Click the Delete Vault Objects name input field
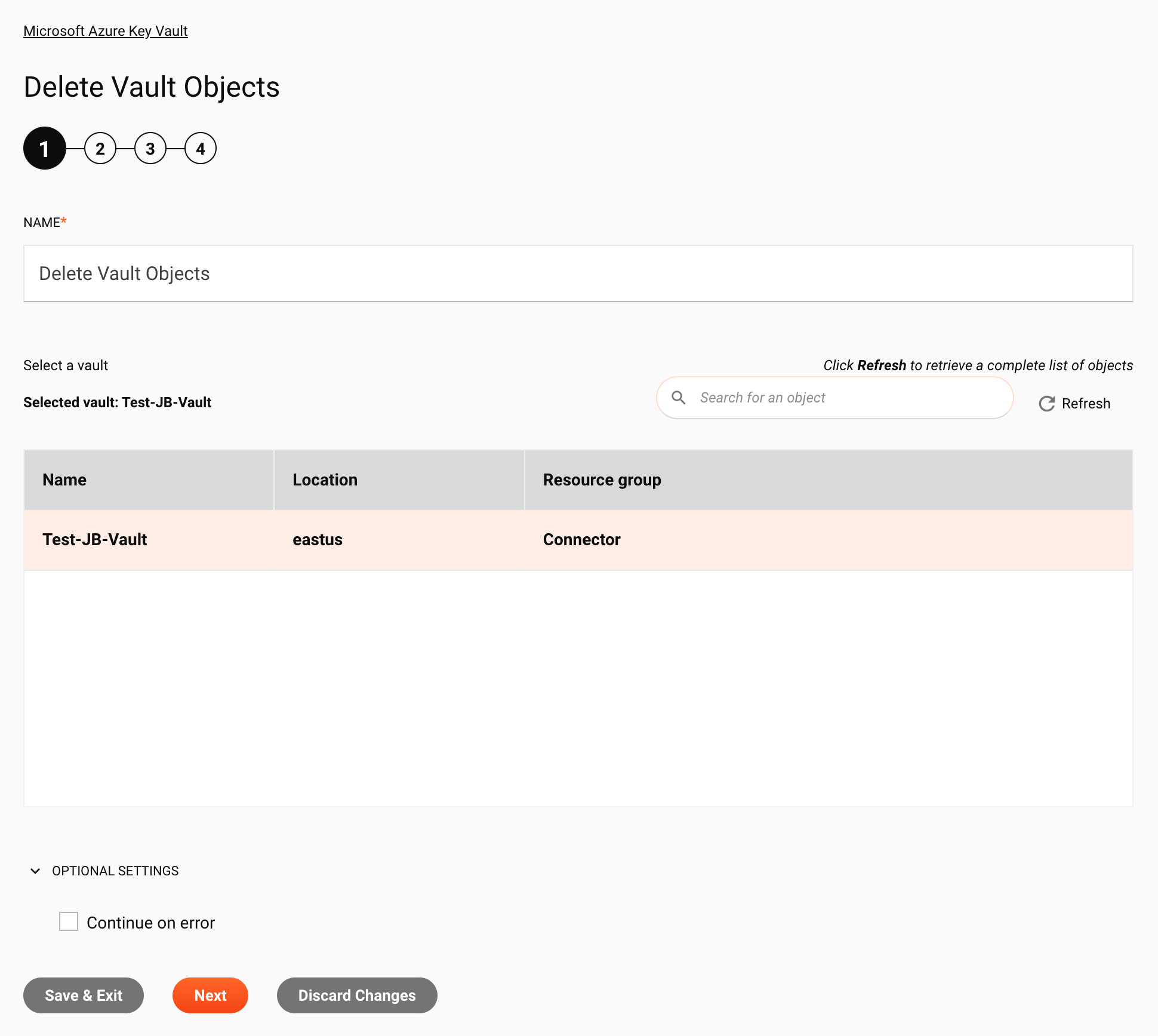The height and width of the screenshot is (1036, 1158). click(x=578, y=273)
